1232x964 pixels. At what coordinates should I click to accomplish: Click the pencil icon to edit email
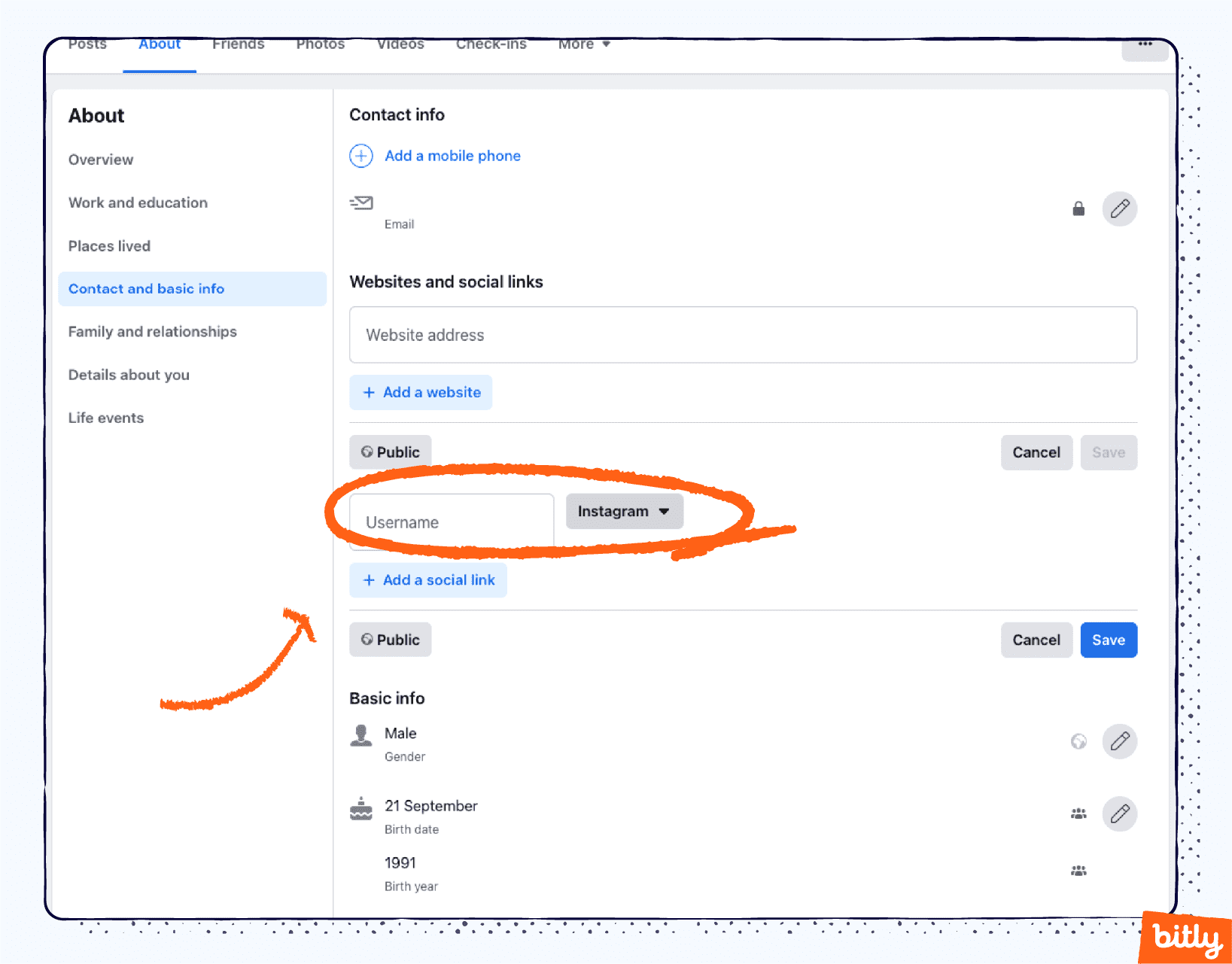pos(1119,208)
